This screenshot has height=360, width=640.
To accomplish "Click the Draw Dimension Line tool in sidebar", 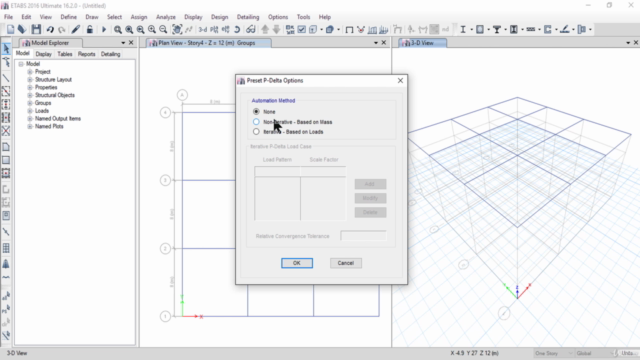I will click(6, 232).
